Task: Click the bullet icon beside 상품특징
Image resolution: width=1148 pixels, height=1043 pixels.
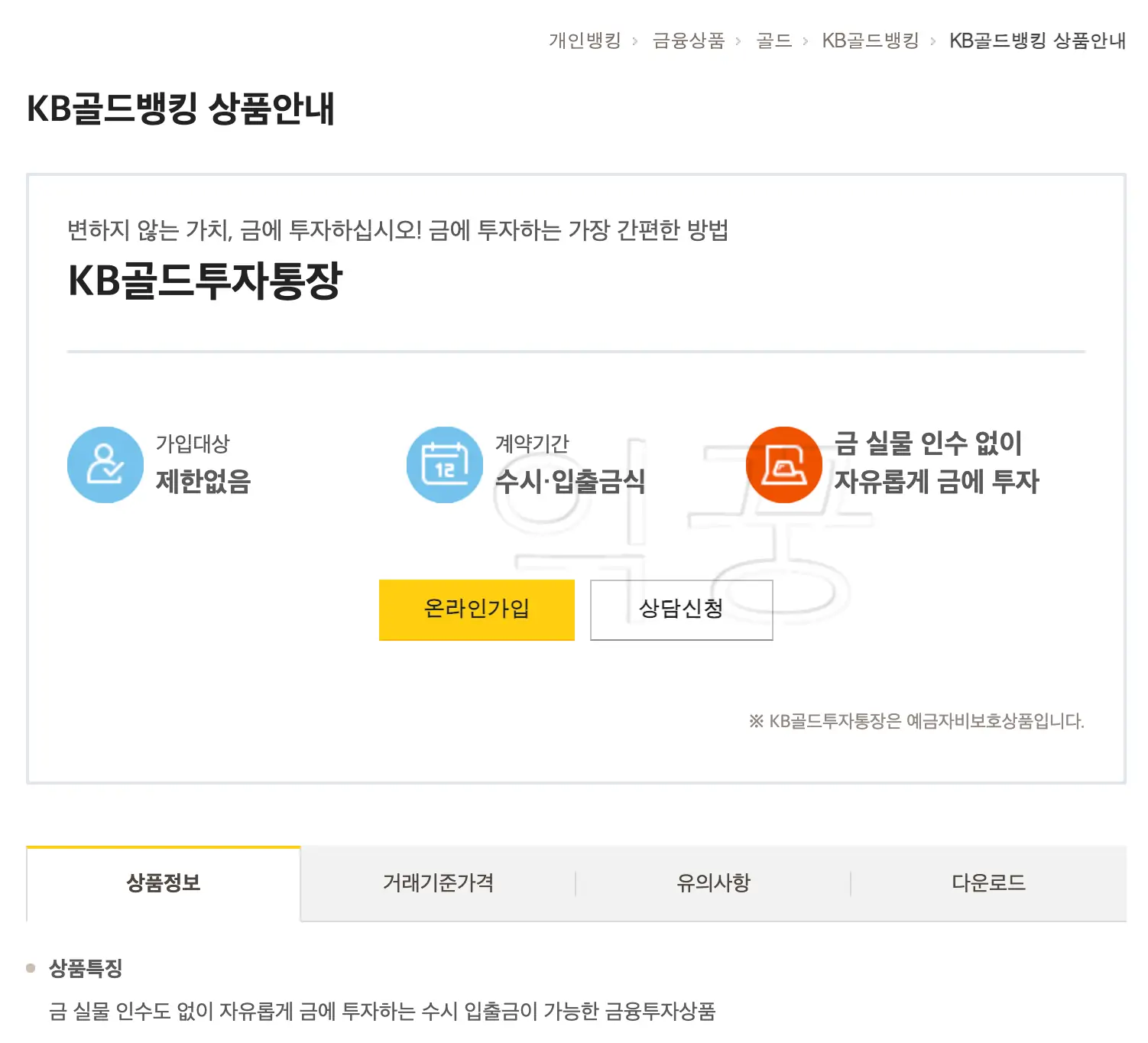Action: 30,968
